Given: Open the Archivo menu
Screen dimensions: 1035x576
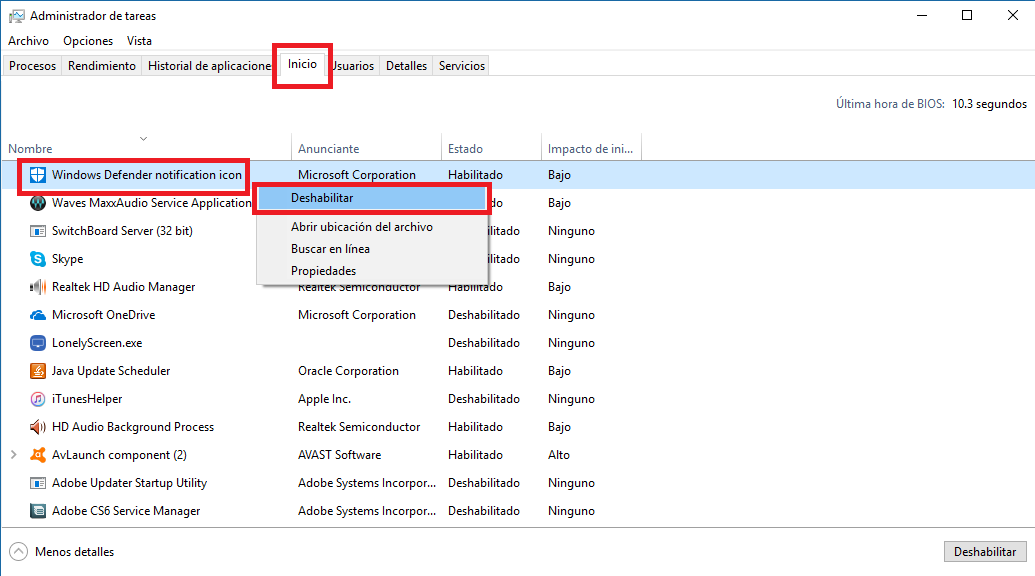Looking at the screenshot, I should tap(28, 41).
